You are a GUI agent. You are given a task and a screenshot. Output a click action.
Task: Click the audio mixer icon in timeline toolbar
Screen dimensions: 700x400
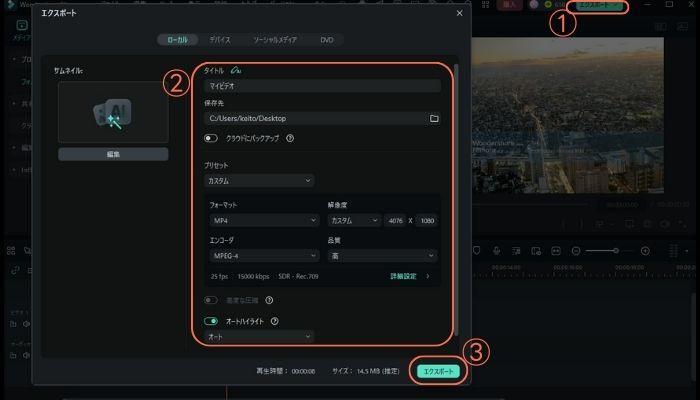pyautogui.click(x=516, y=251)
